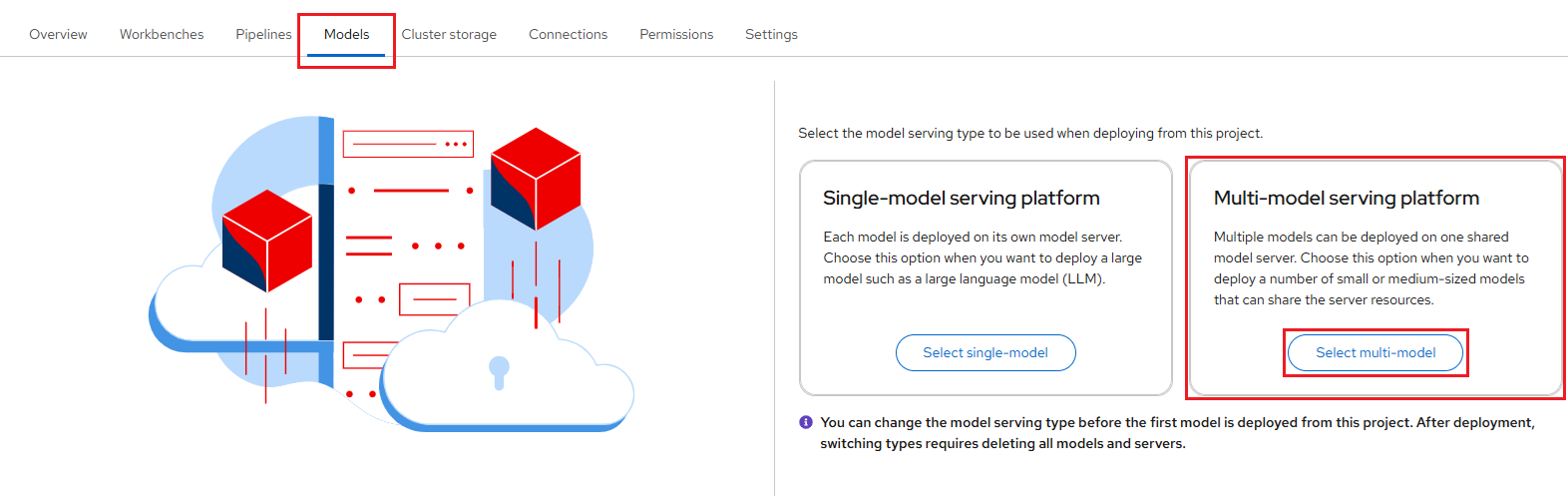Open the Cluster storage tab
This screenshot has width=1568, height=496.
point(449,34)
